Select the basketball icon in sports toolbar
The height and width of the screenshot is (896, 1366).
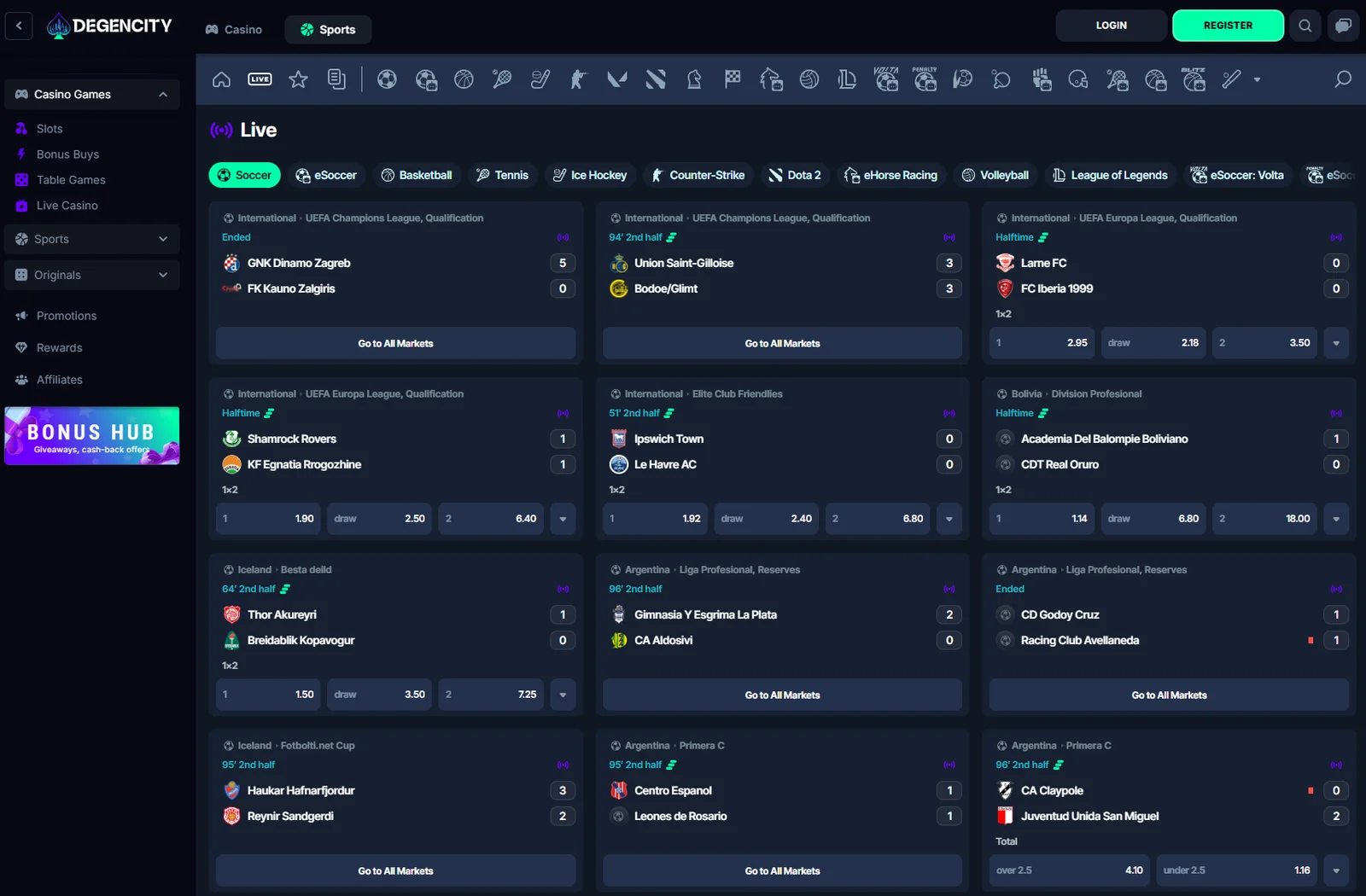click(464, 79)
